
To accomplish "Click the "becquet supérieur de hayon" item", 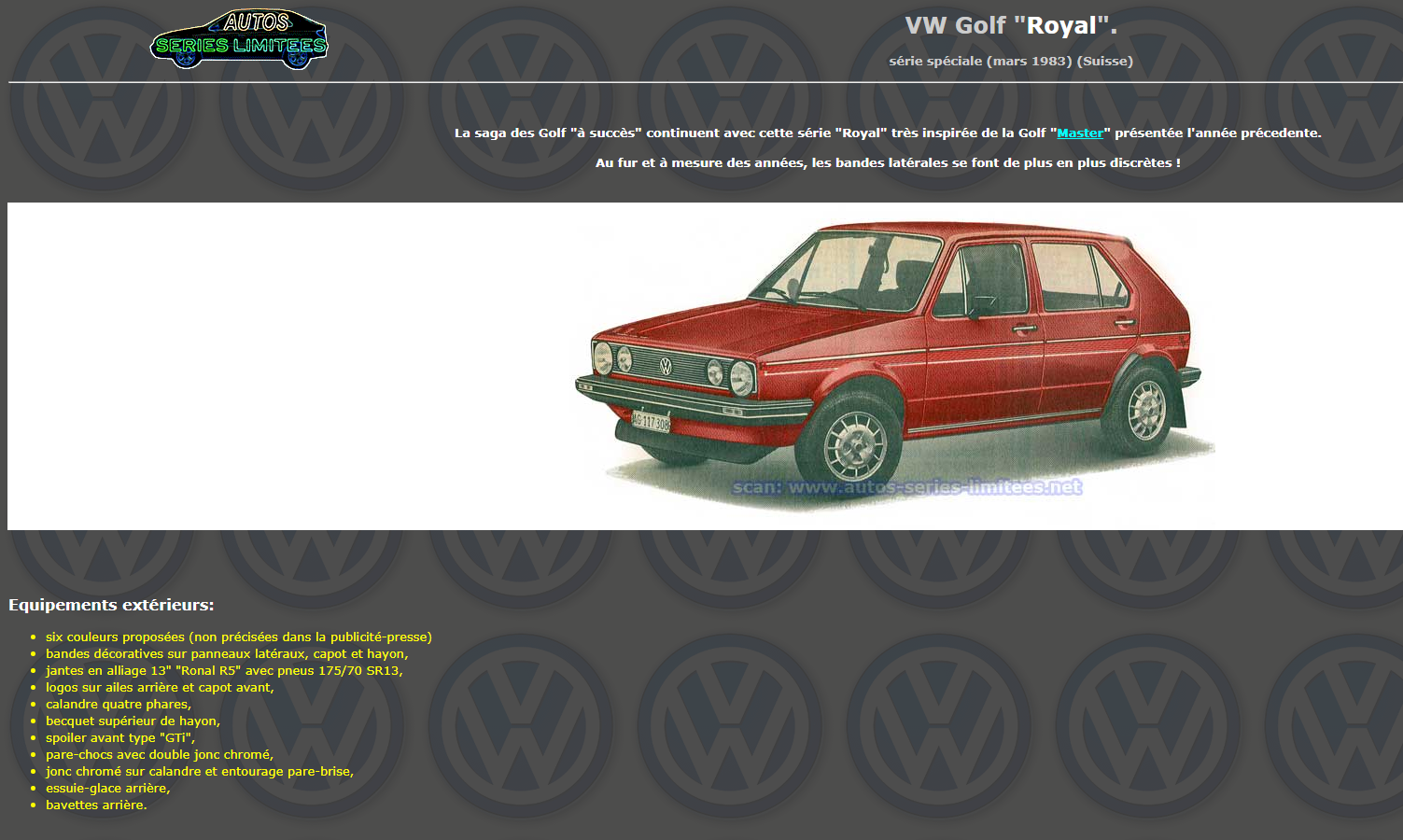I will 133,721.
